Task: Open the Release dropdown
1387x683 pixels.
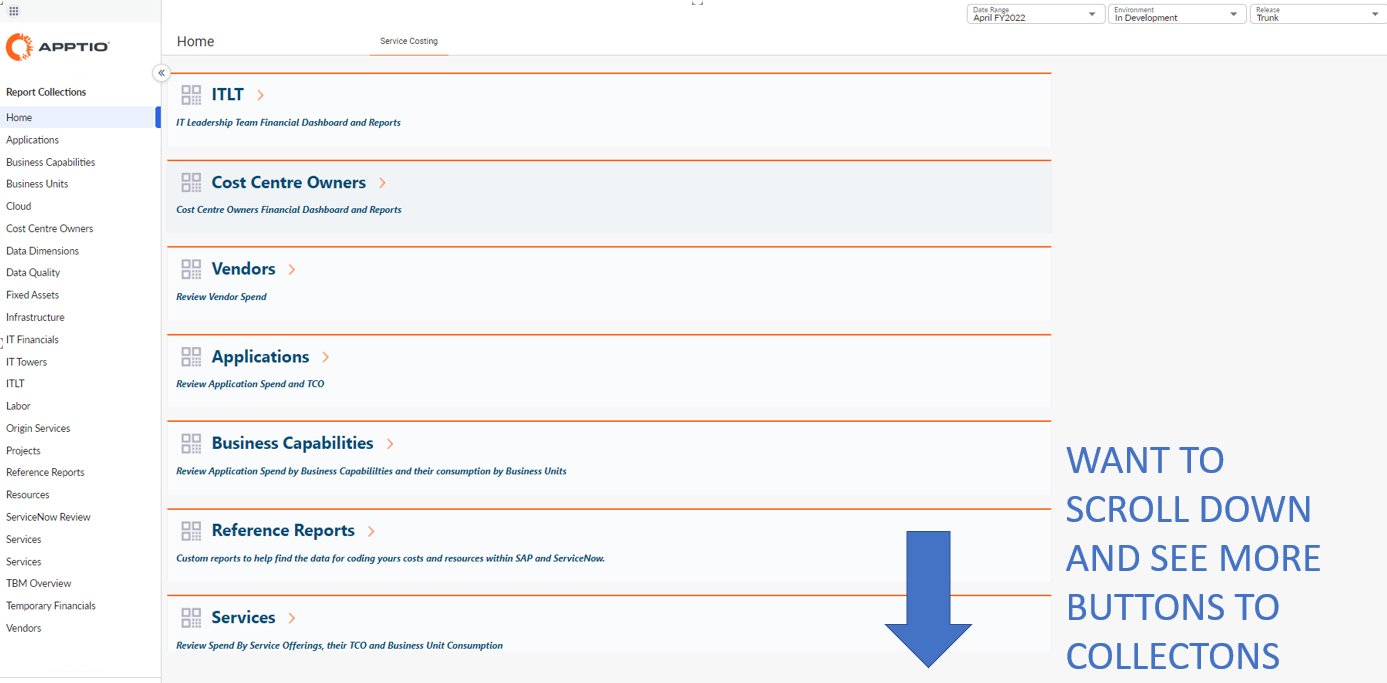Action: coord(1318,14)
